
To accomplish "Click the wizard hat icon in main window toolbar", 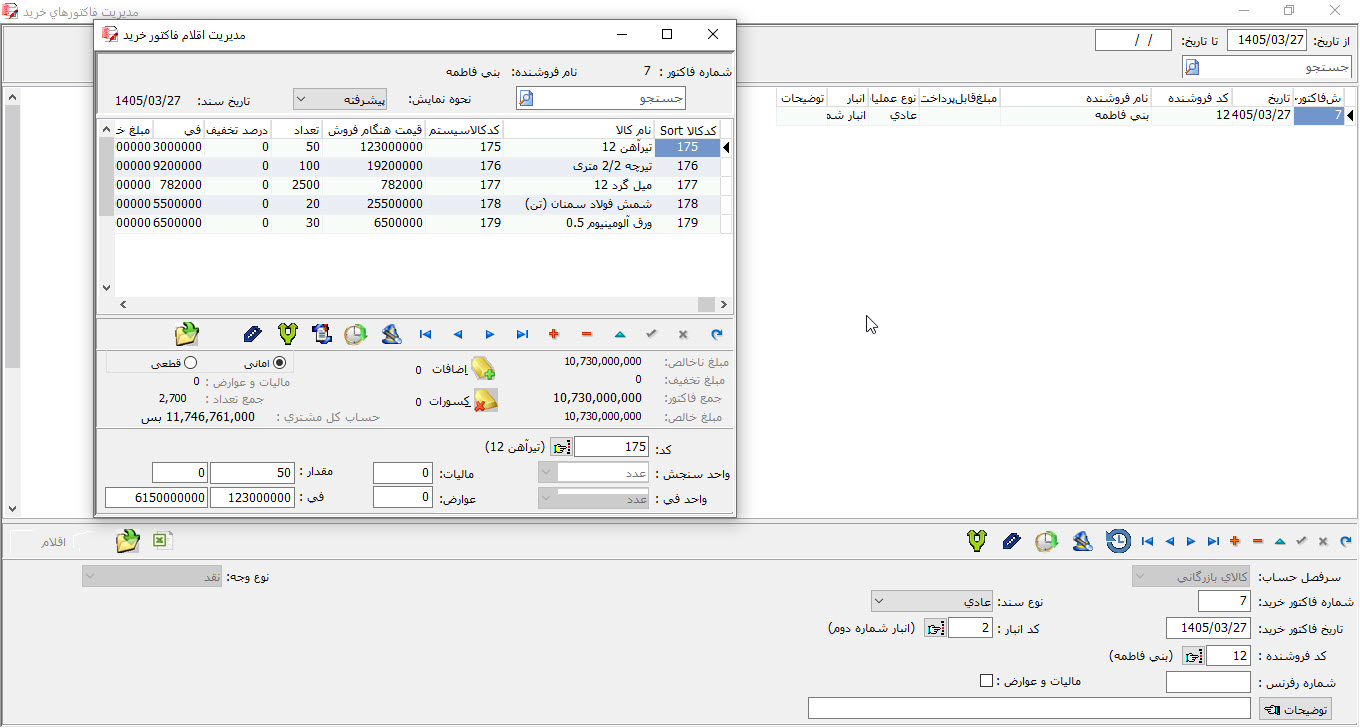I will pyautogui.click(x=1082, y=541).
